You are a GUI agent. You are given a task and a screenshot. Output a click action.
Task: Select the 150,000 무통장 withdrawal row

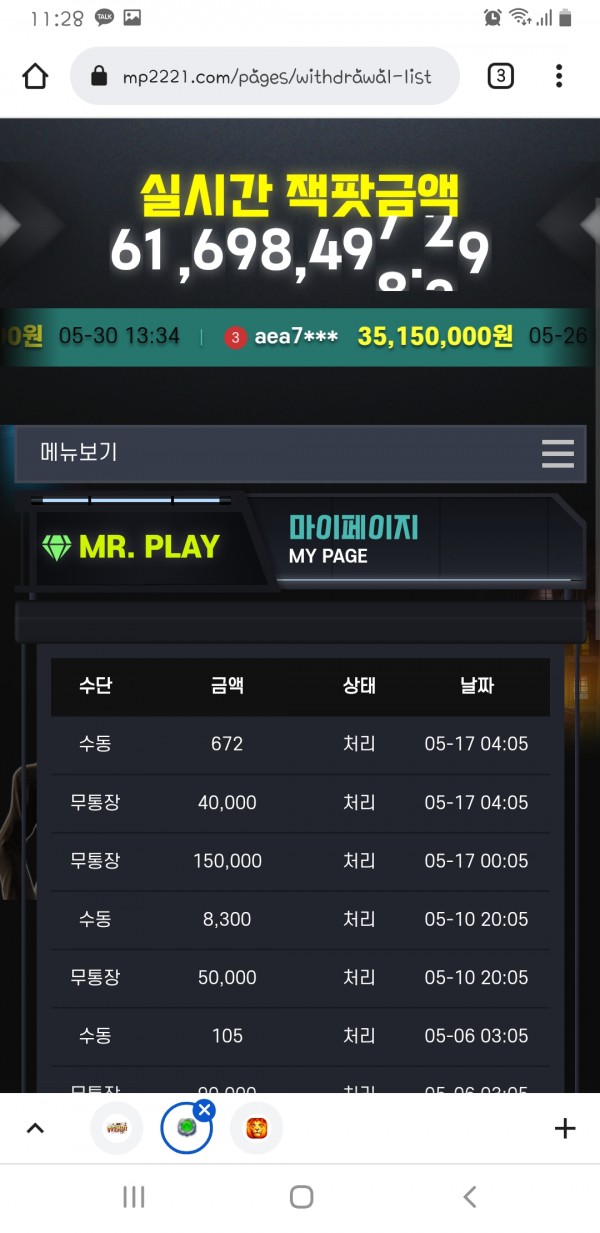pyautogui.click(x=300, y=861)
